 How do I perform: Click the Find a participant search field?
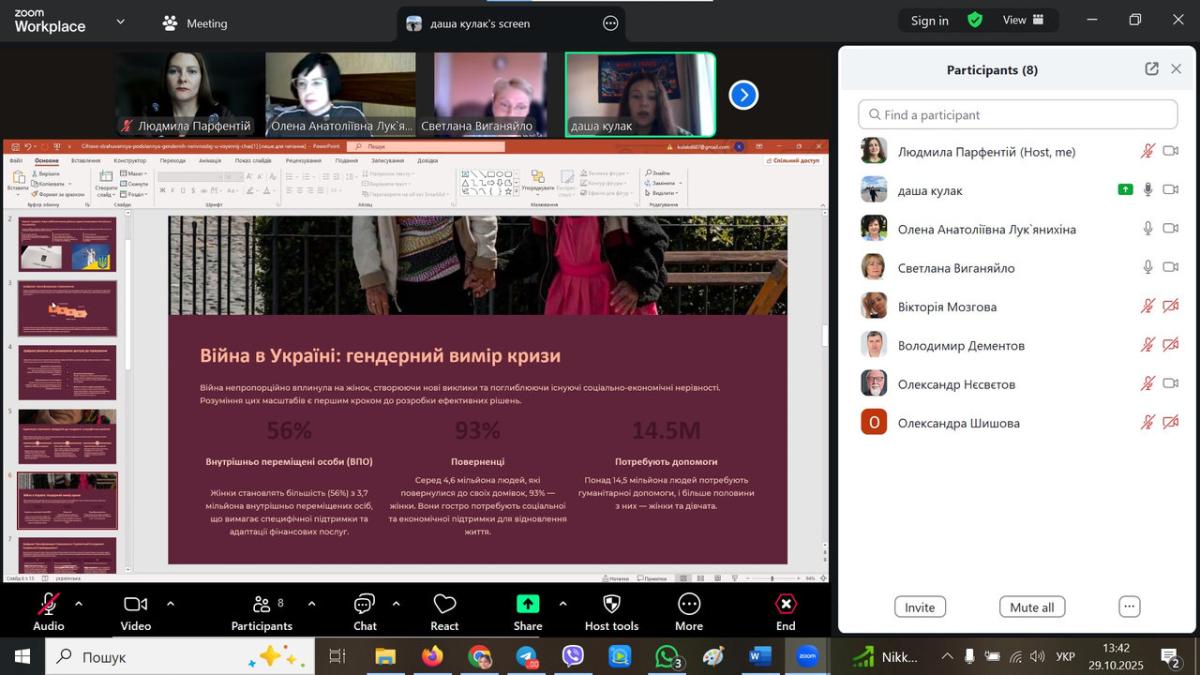[x=1018, y=114]
